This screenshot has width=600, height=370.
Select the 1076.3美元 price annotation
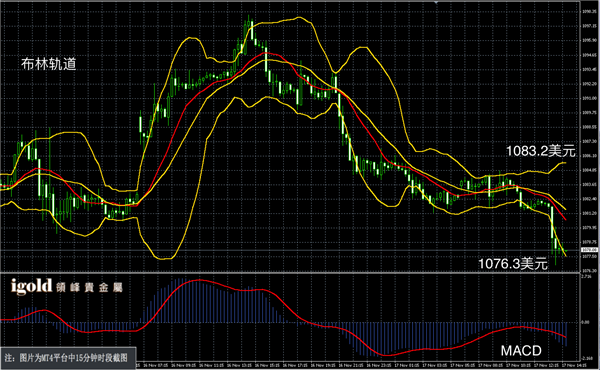[x=513, y=263]
